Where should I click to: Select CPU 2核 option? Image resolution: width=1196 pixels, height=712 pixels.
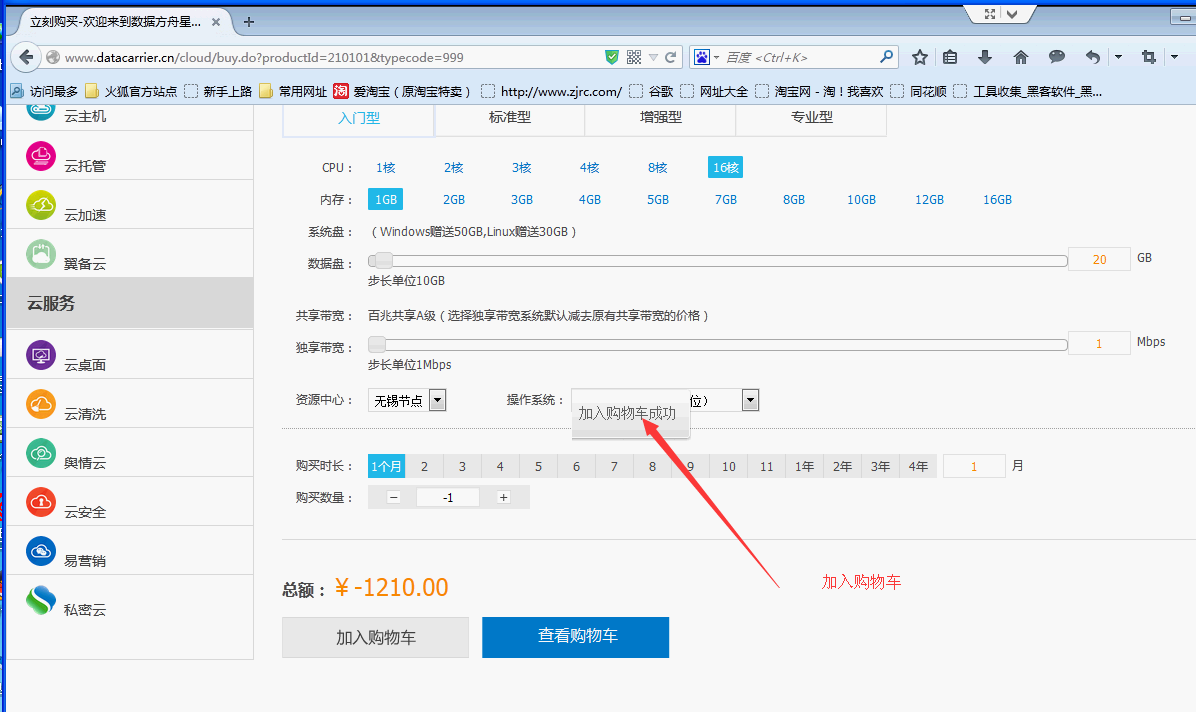[454, 168]
